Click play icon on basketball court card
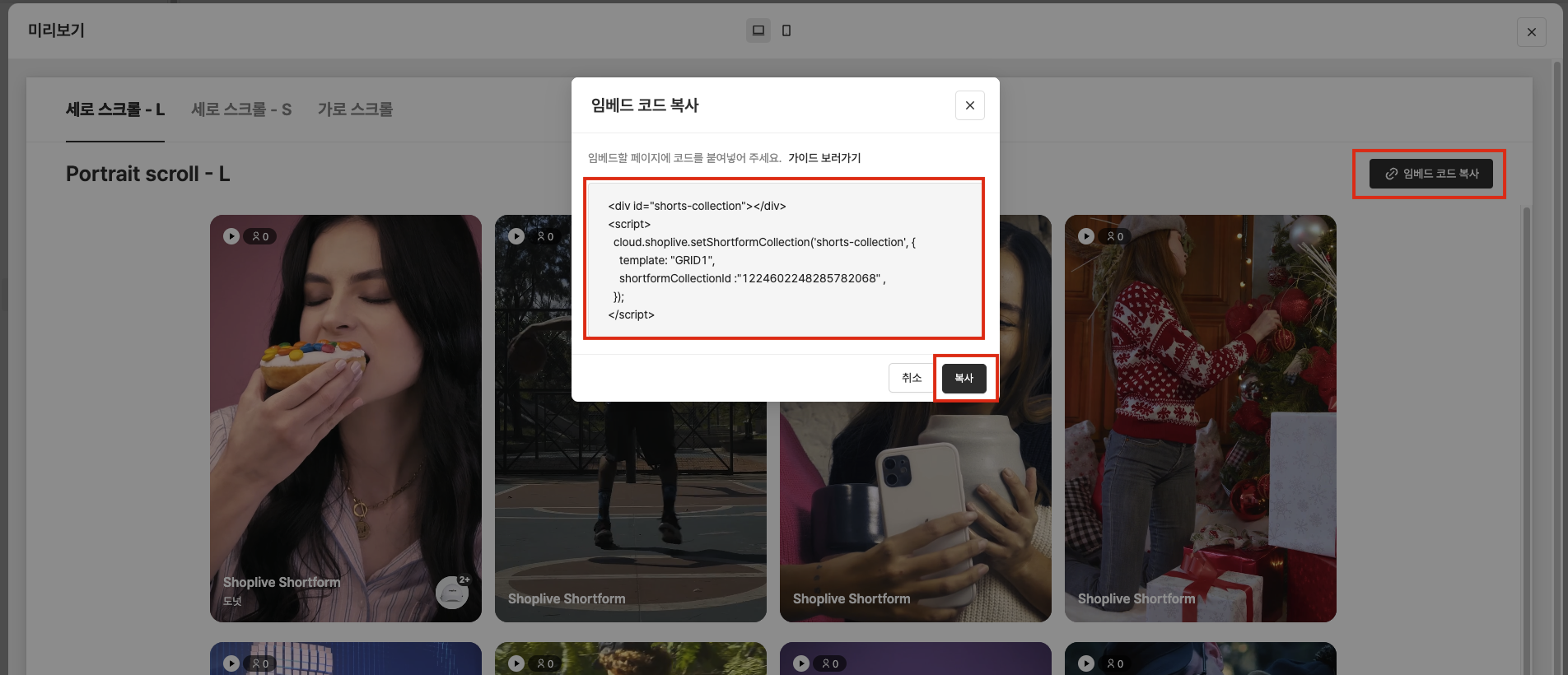Viewport: 1568px width, 675px height. 516,236
